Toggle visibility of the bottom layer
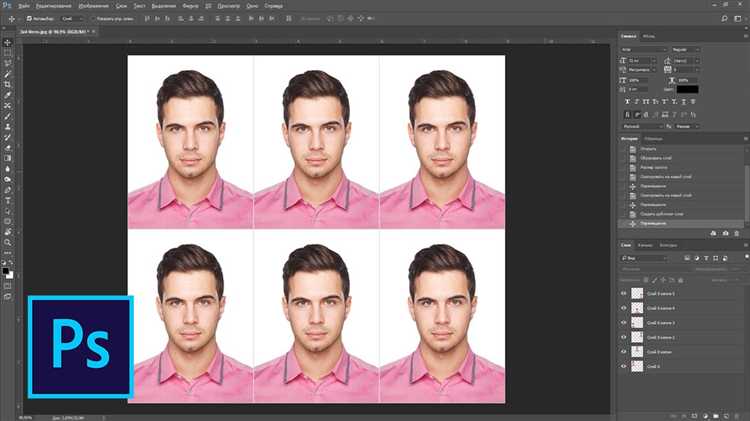750x421 pixels. [x=623, y=366]
